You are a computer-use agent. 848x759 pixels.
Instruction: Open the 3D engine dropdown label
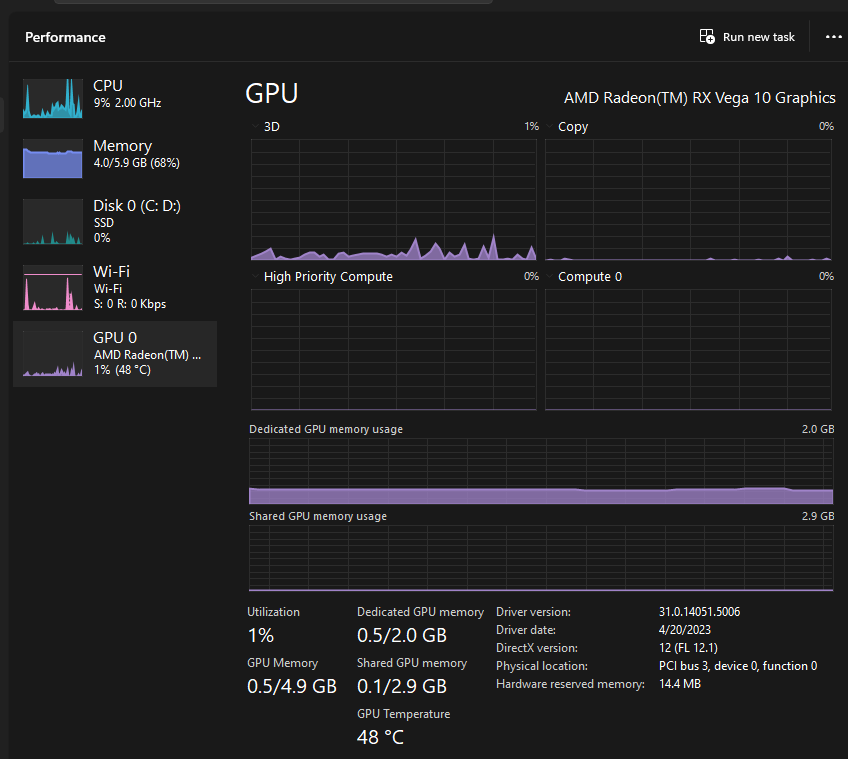[272, 127]
